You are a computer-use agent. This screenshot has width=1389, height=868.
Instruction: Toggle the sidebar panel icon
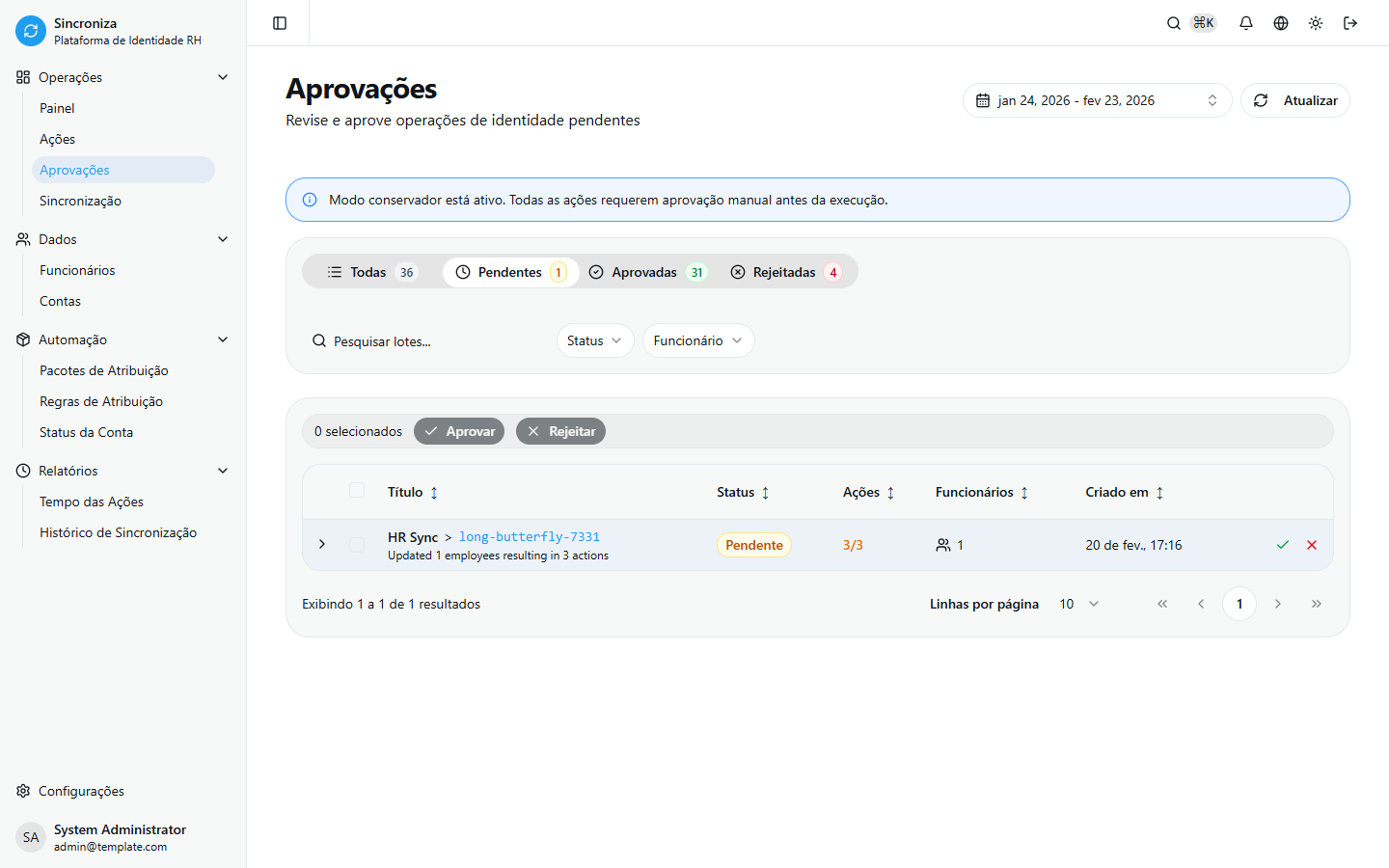click(x=280, y=23)
